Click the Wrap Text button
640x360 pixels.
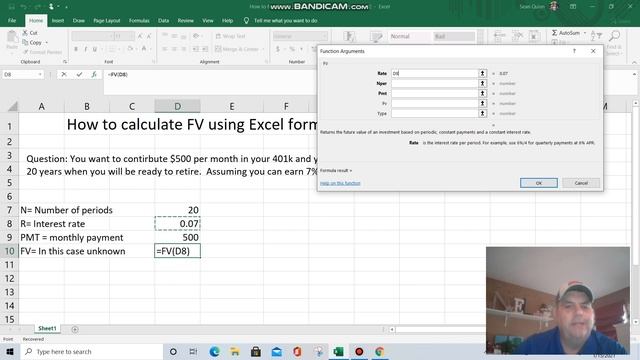point(230,36)
